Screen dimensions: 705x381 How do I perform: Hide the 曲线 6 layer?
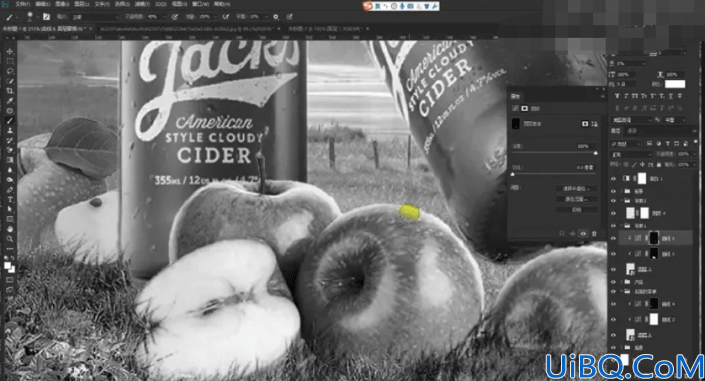613,238
